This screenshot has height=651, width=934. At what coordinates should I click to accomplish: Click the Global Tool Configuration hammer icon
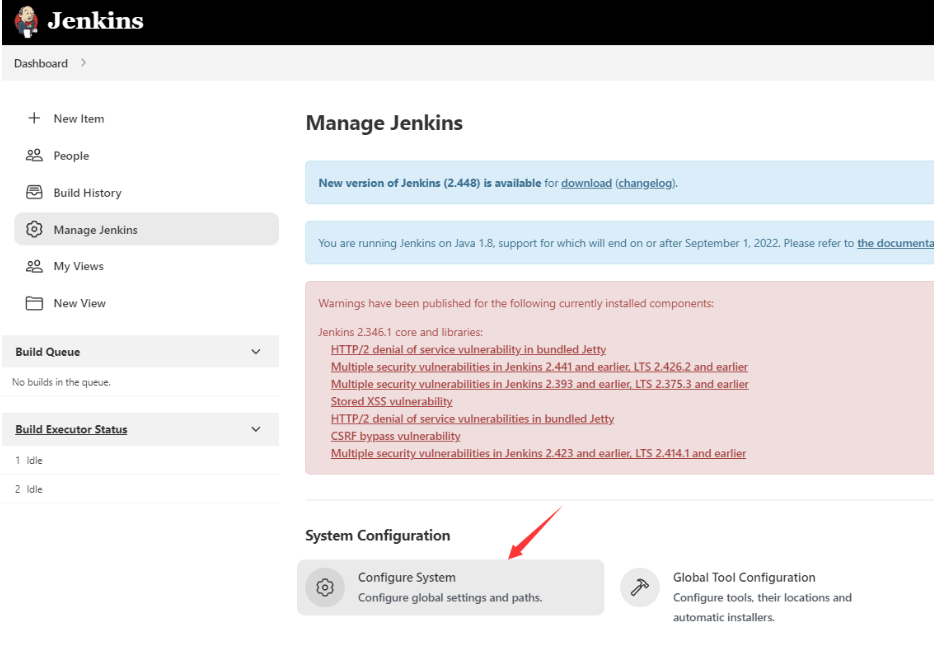pyautogui.click(x=640, y=587)
